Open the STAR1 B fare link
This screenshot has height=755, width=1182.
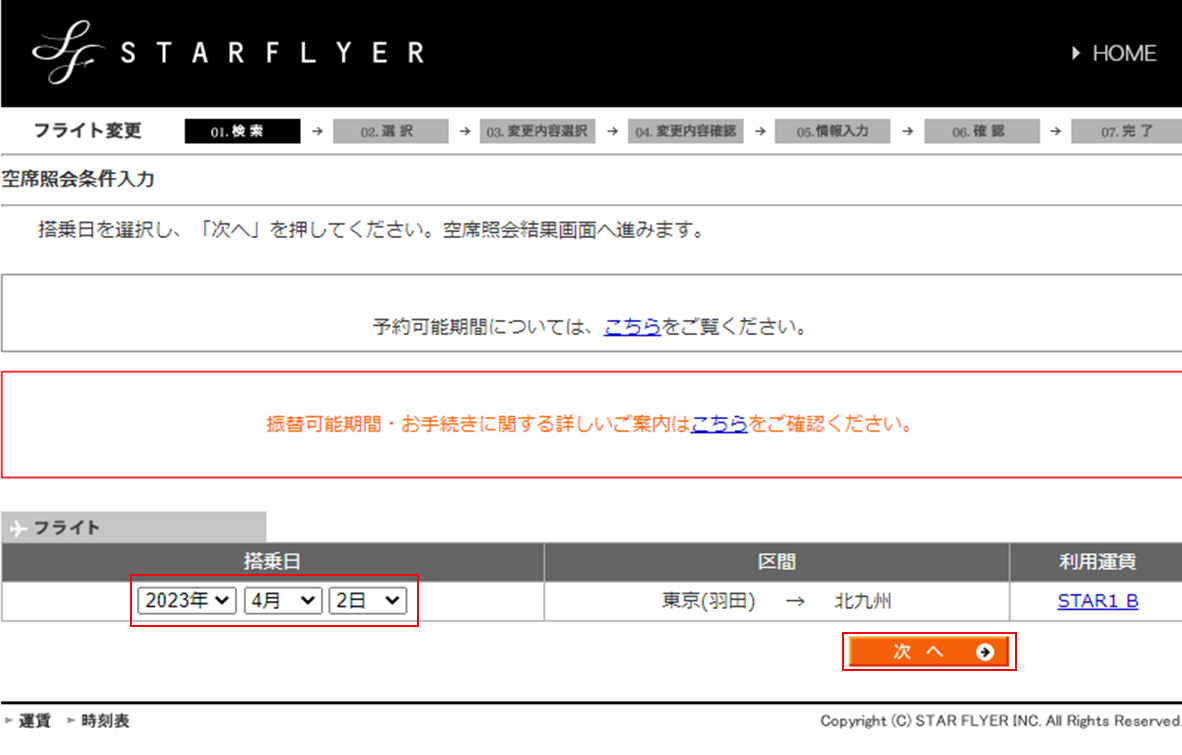(x=1097, y=601)
